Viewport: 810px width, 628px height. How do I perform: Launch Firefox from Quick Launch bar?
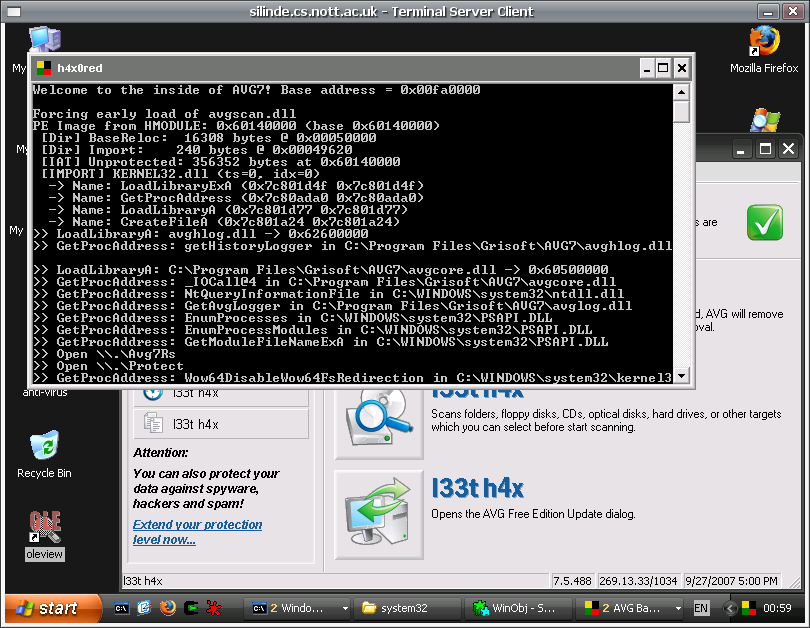click(167, 608)
